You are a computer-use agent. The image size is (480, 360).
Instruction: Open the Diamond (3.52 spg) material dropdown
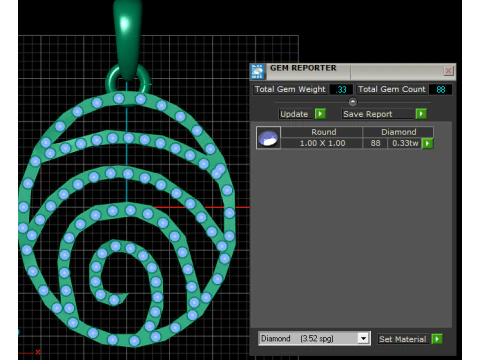(363, 339)
